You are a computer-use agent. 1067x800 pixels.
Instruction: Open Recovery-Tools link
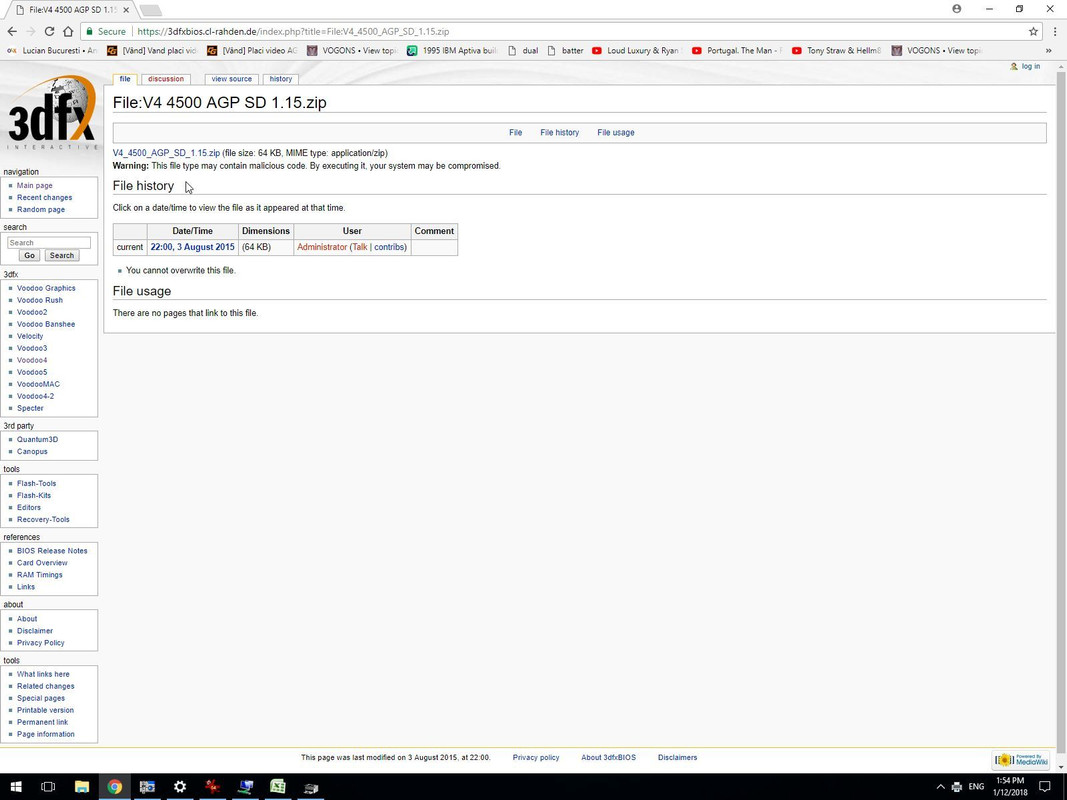(44, 520)
